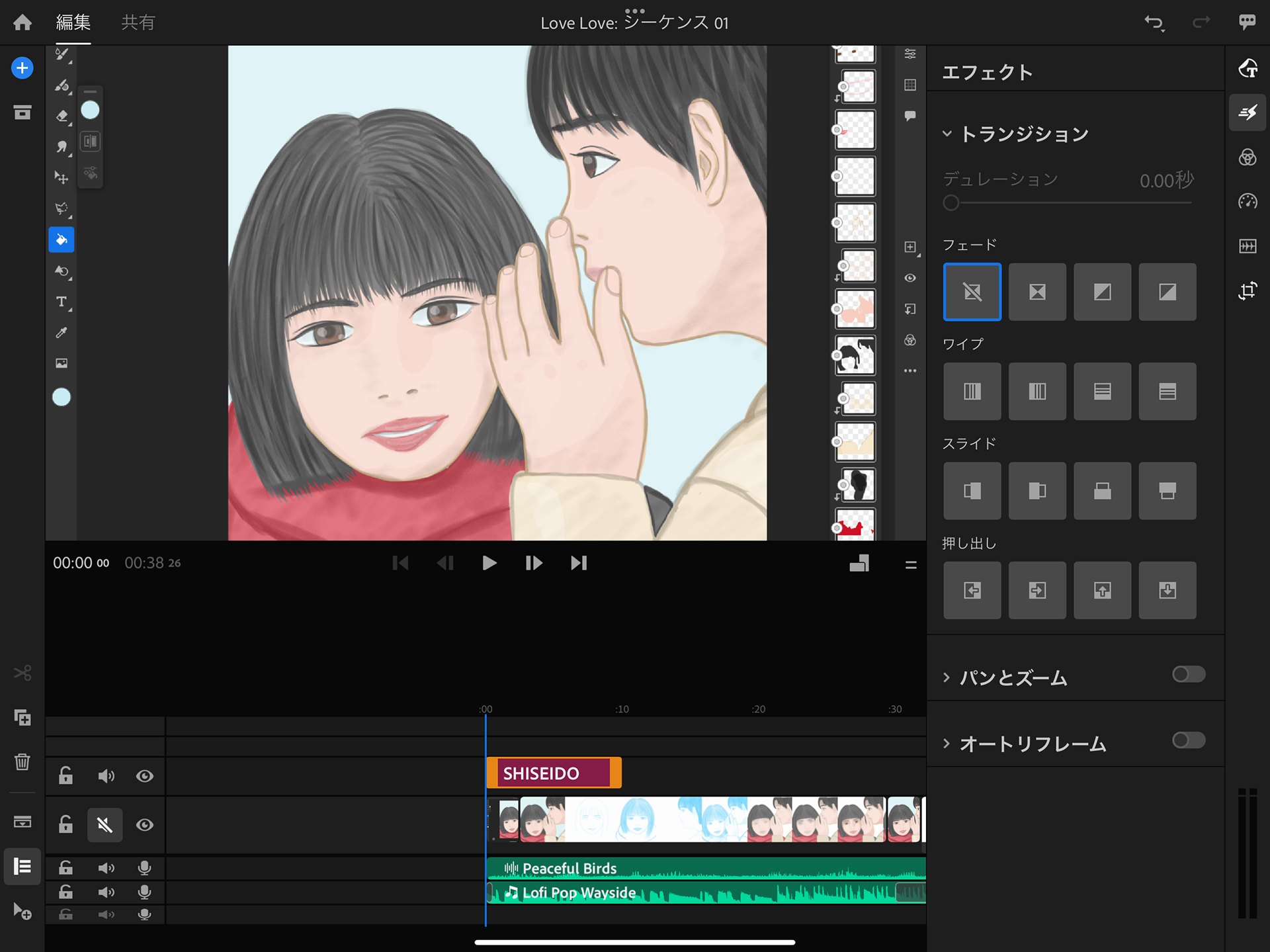The width and height of the screenshot is (1270, 952).
Task: Go to the Home screen
Action: [x=22, y=22]
